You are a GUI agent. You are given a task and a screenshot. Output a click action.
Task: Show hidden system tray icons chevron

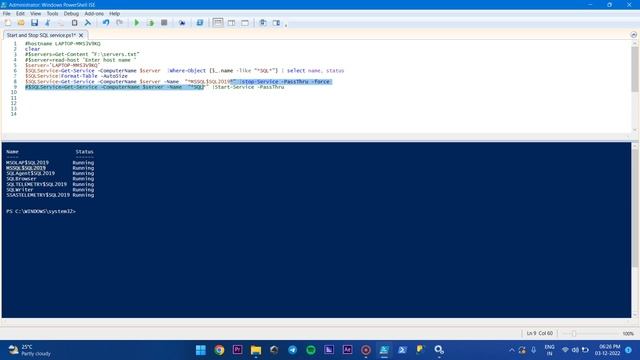pos(512,350)
